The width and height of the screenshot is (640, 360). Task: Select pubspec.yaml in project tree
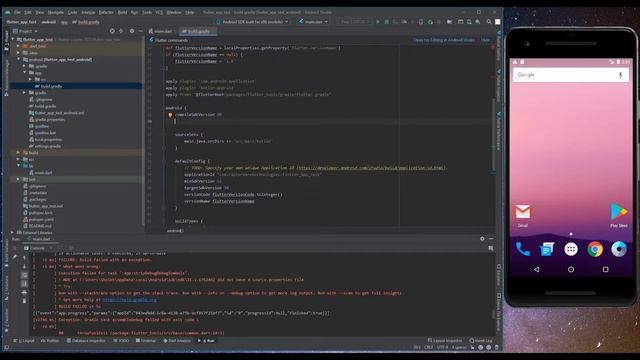point(41,219)
